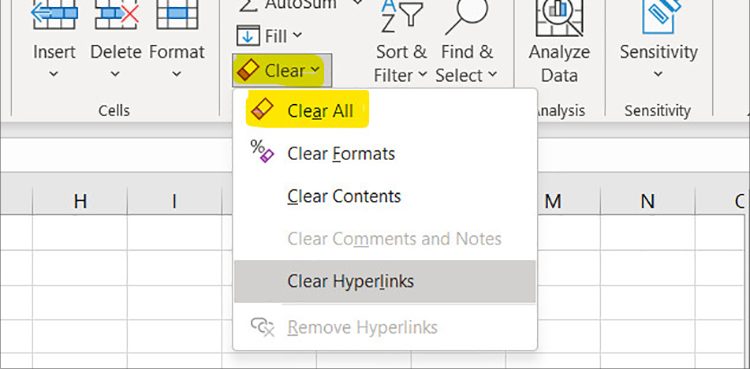This screenshot has width=750, height=369.
Task: Open the Sensitivity dropdown chevron
Action: click(659, 74)
